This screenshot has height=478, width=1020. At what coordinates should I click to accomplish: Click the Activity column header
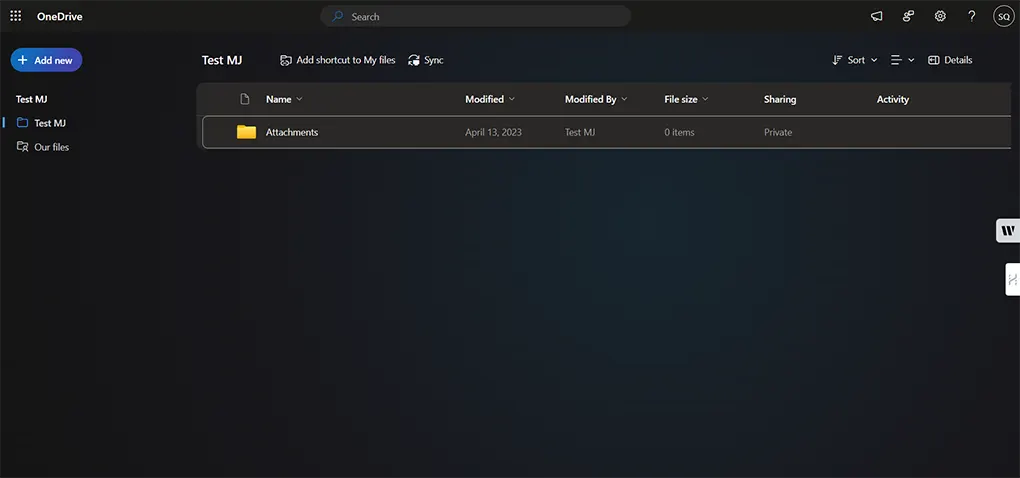pyautogui.click(x=892, y=100)
